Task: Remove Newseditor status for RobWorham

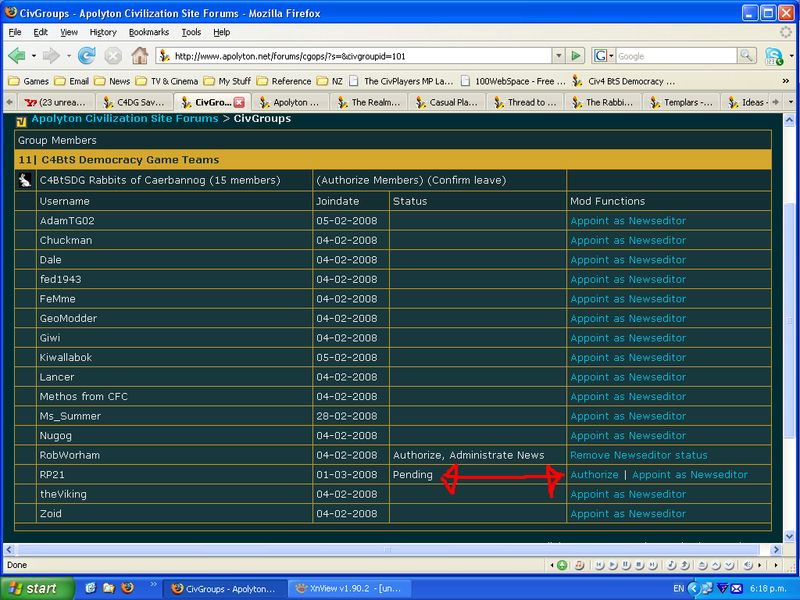Action: (x=638, y=455)
